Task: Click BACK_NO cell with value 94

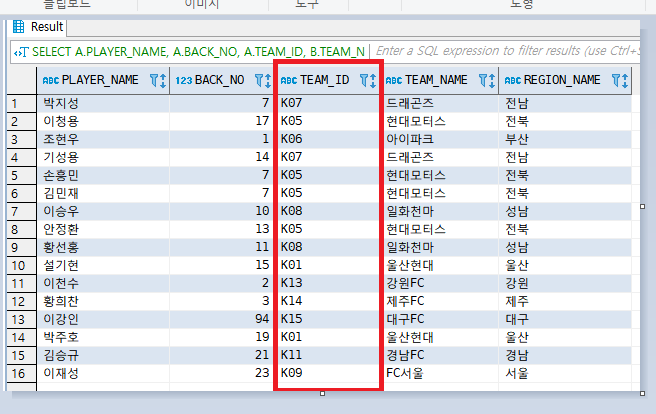Action: tap(222, 319)
